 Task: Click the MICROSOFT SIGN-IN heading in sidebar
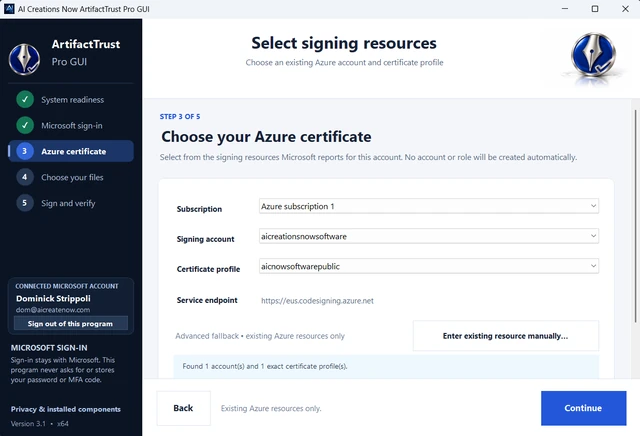click(x=49, y=348)
